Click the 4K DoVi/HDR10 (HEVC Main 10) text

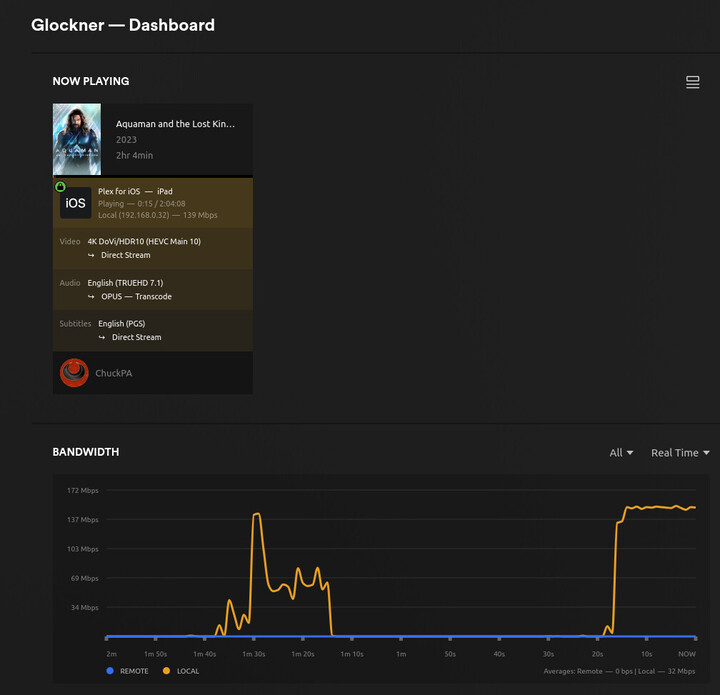[x=144, y=241]
